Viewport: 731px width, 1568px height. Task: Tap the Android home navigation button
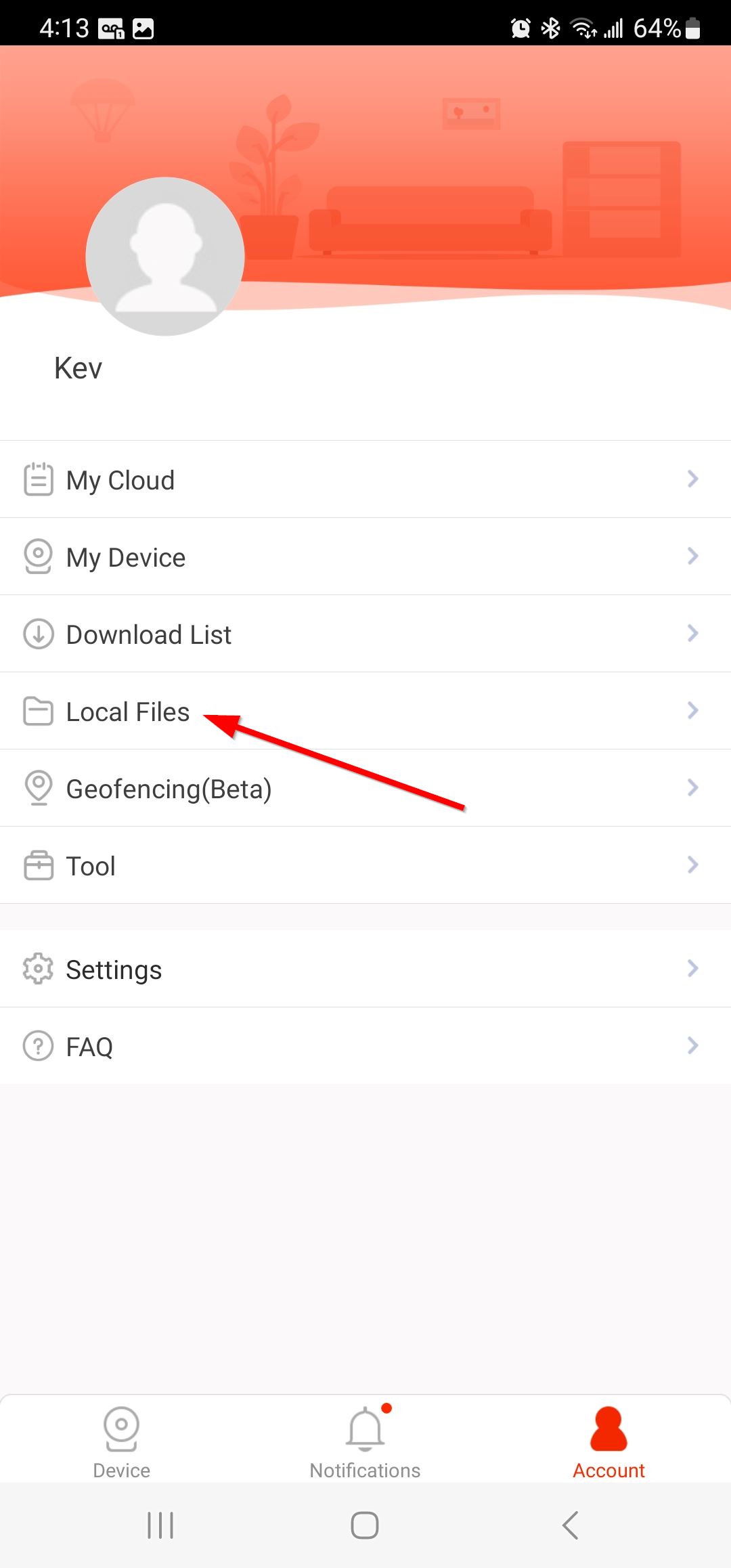click(x=365, y=1525)
